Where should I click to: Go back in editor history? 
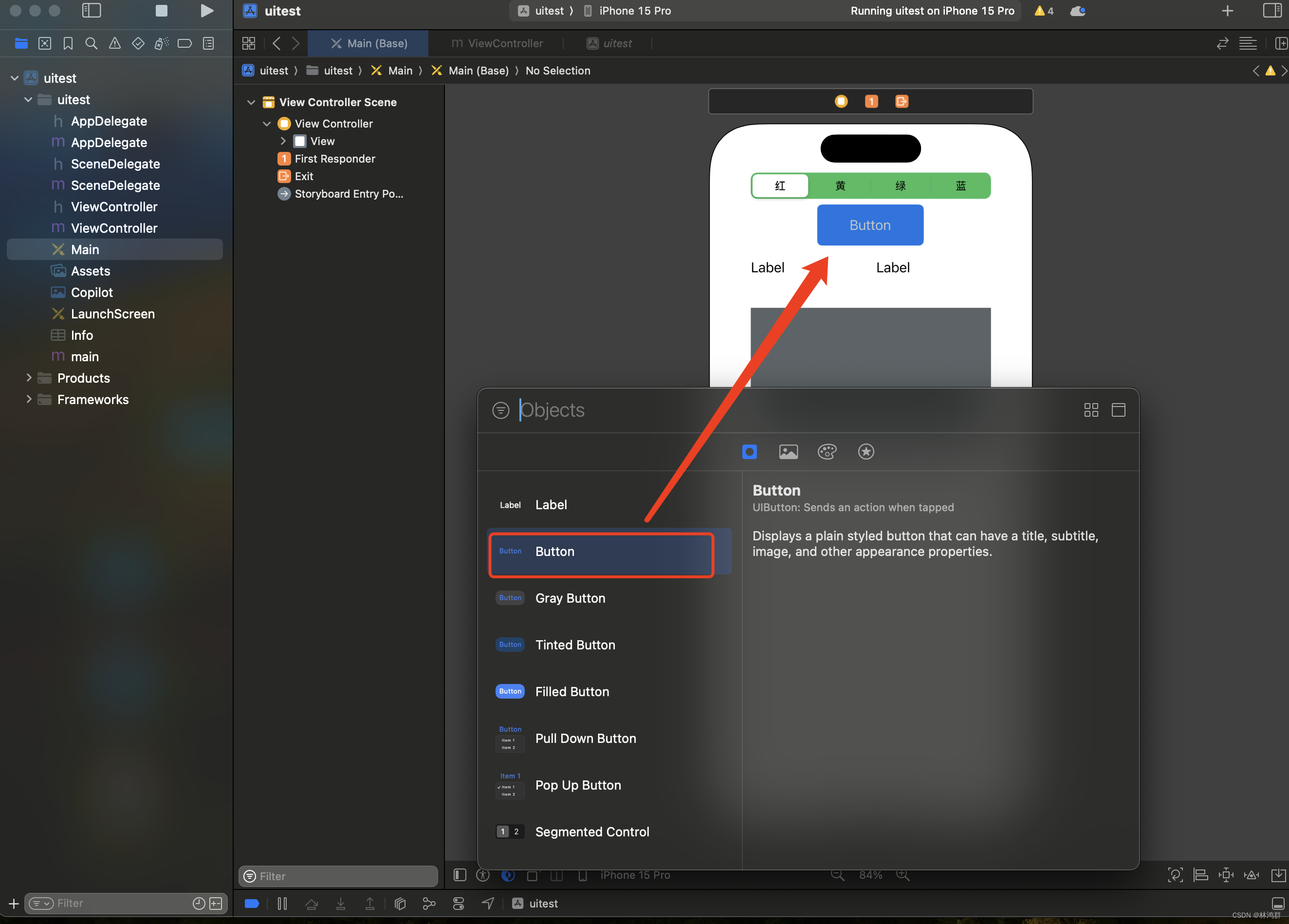tap(277, 43)
